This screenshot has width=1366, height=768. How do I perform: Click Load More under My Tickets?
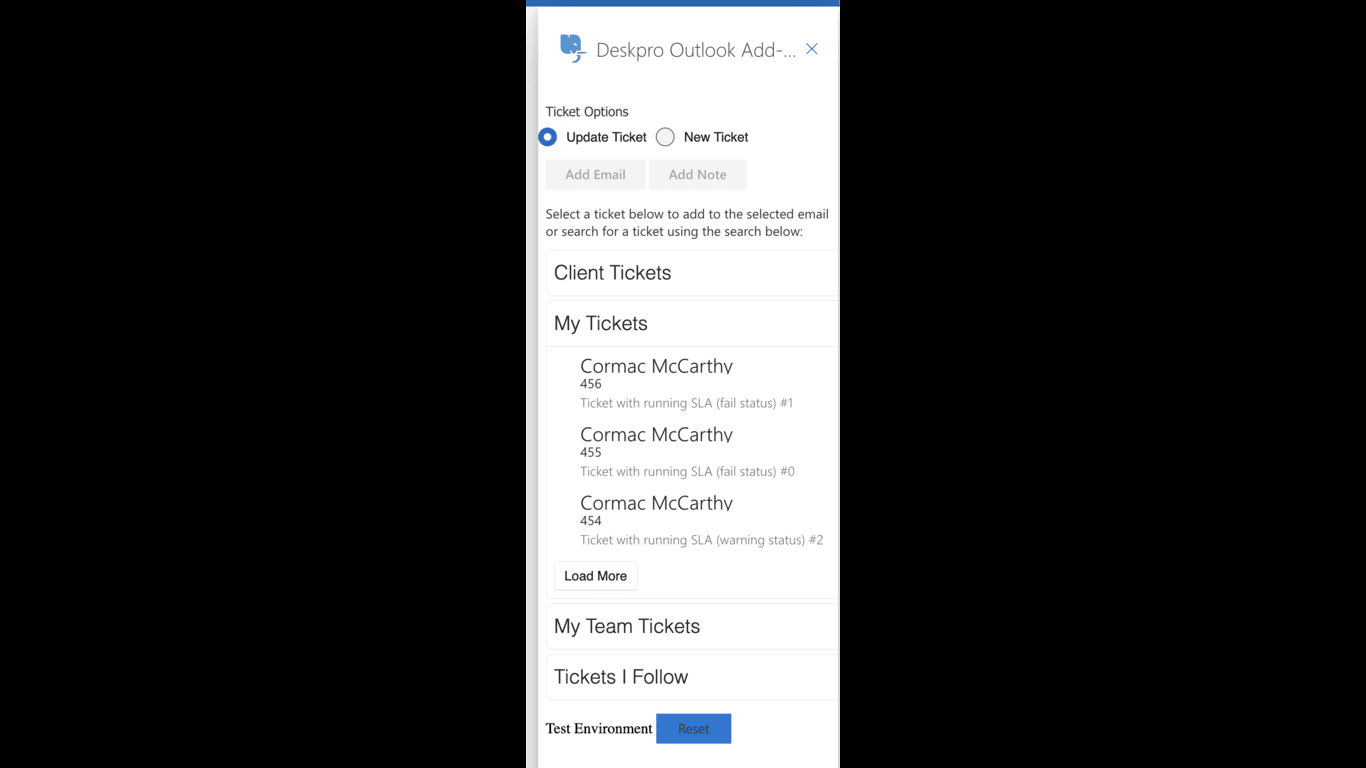coord(596,576)
